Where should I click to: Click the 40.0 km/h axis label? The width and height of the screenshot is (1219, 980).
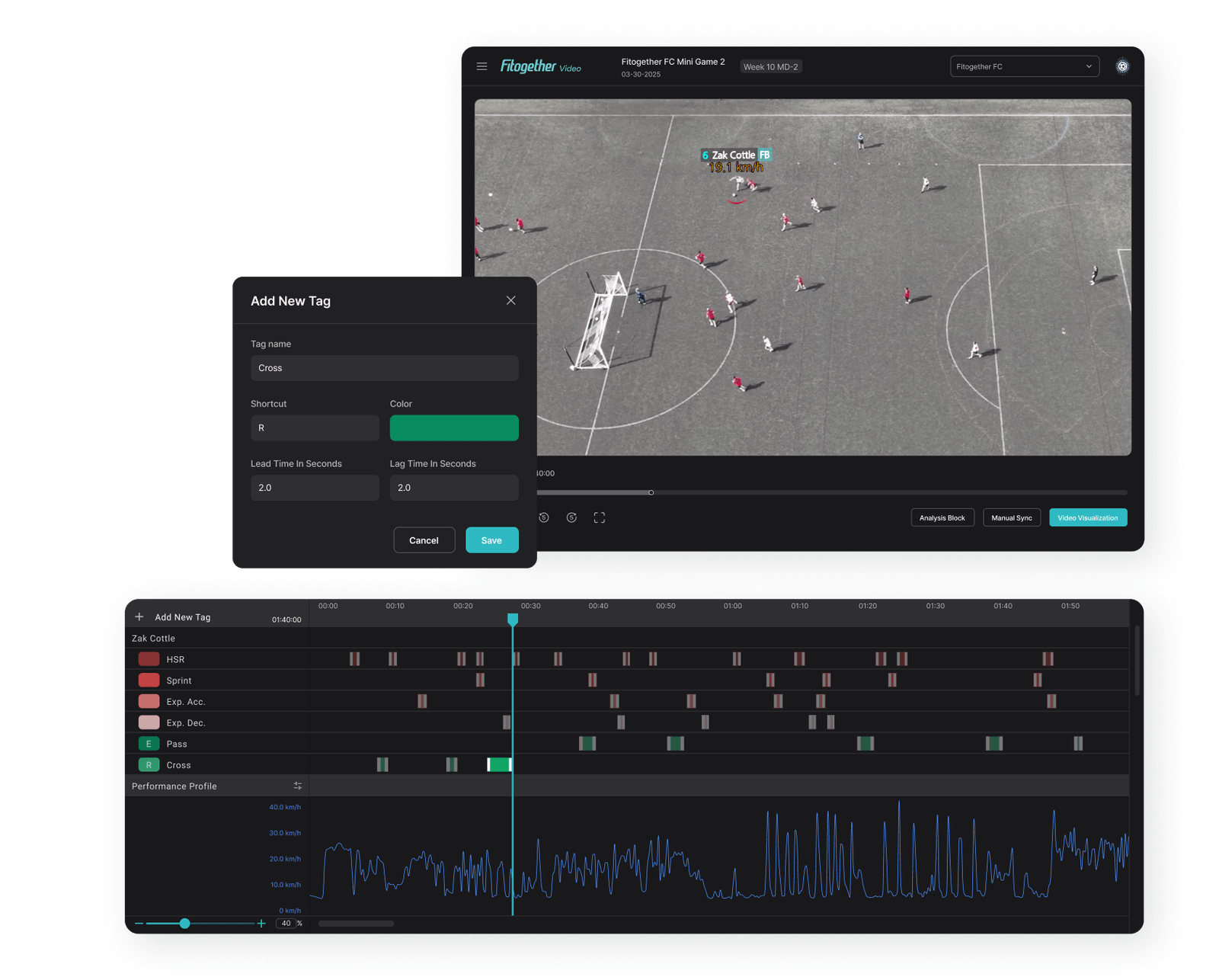point(285,807)
